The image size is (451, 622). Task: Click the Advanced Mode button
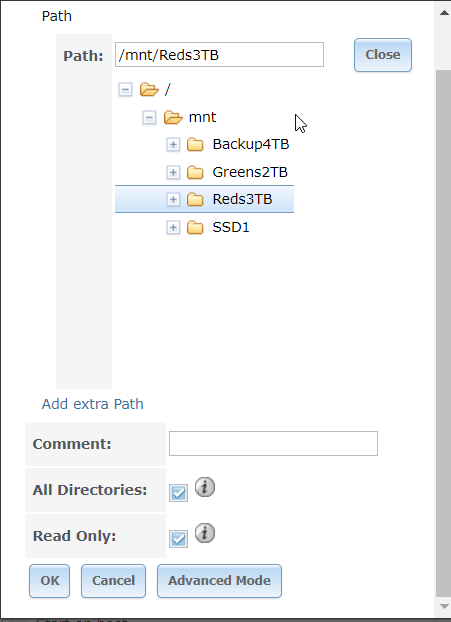point(219,581)
